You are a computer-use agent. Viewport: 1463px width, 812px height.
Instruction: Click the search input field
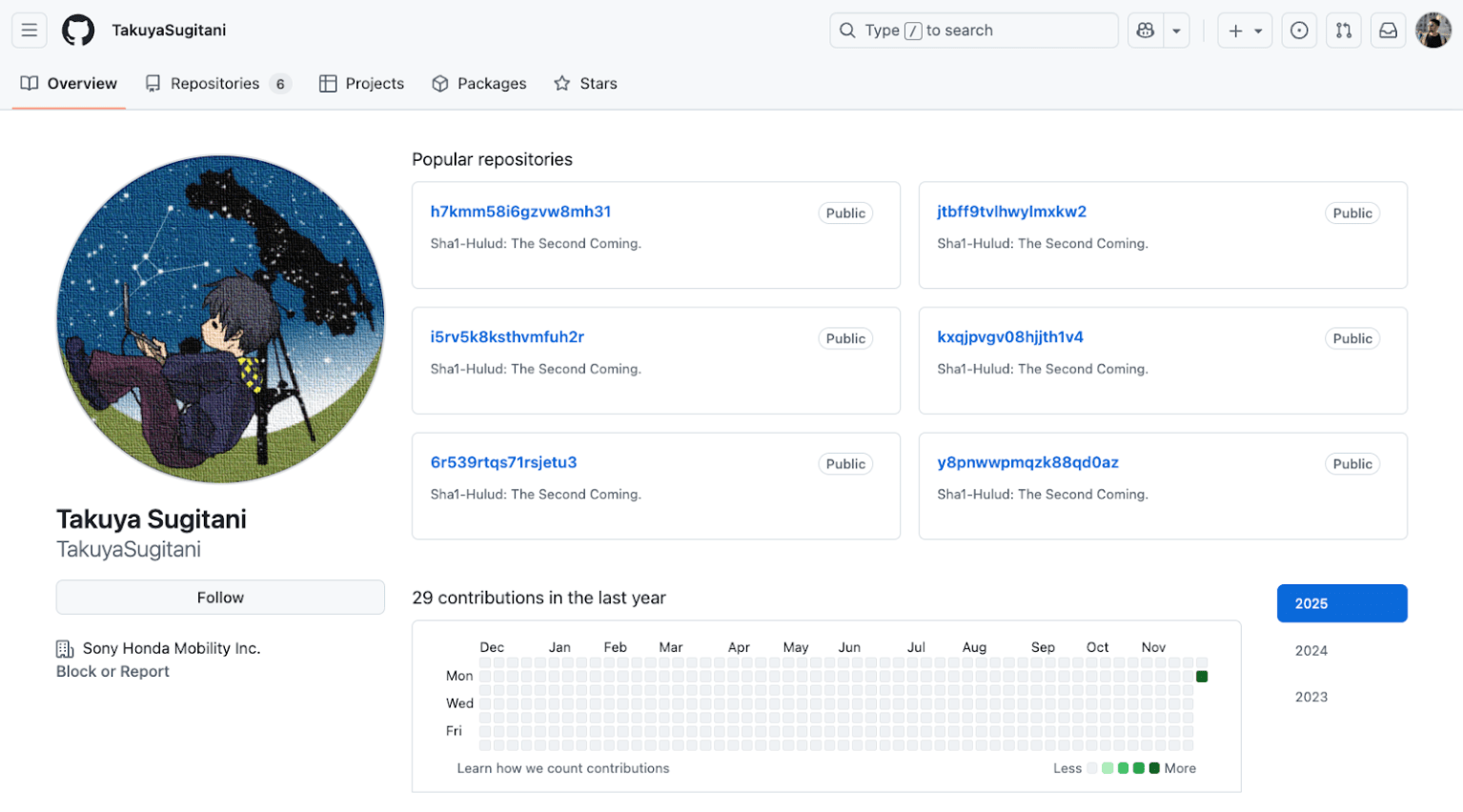tap(973, 30)
